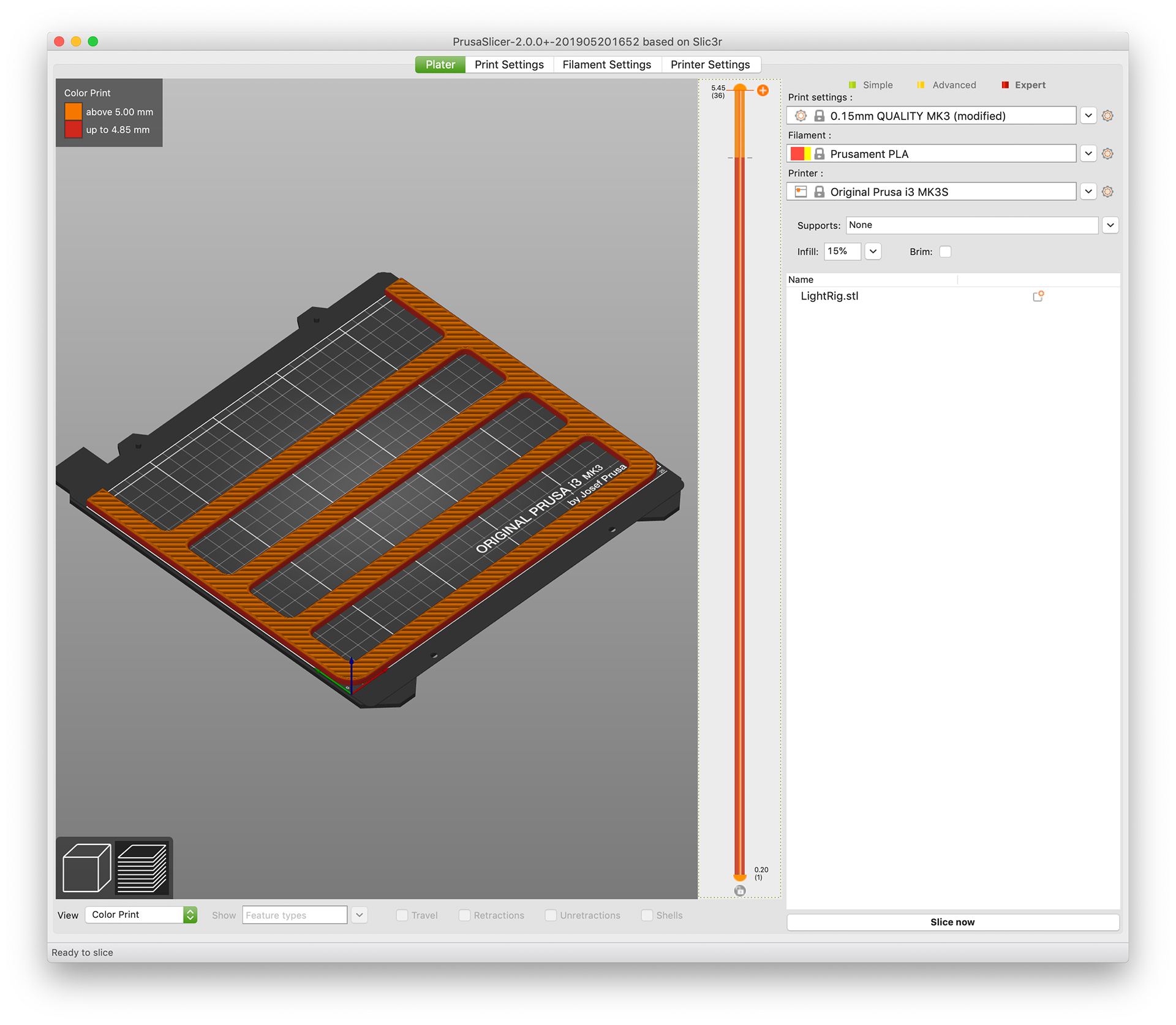Expand the Print settings preset dropdown
This screenshot has width=1176, height=1025.
click(x=1088, y=116)
